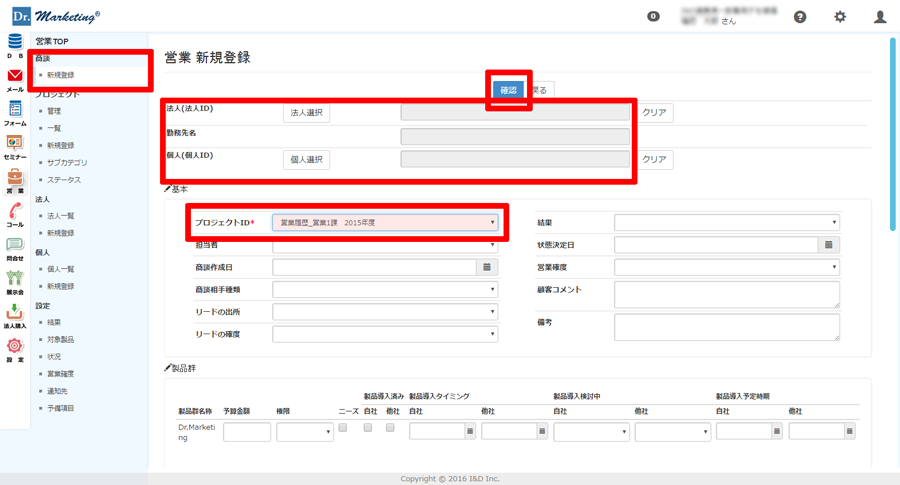
Task: Open the メール mail module icon
Action: tap(15, 78)
